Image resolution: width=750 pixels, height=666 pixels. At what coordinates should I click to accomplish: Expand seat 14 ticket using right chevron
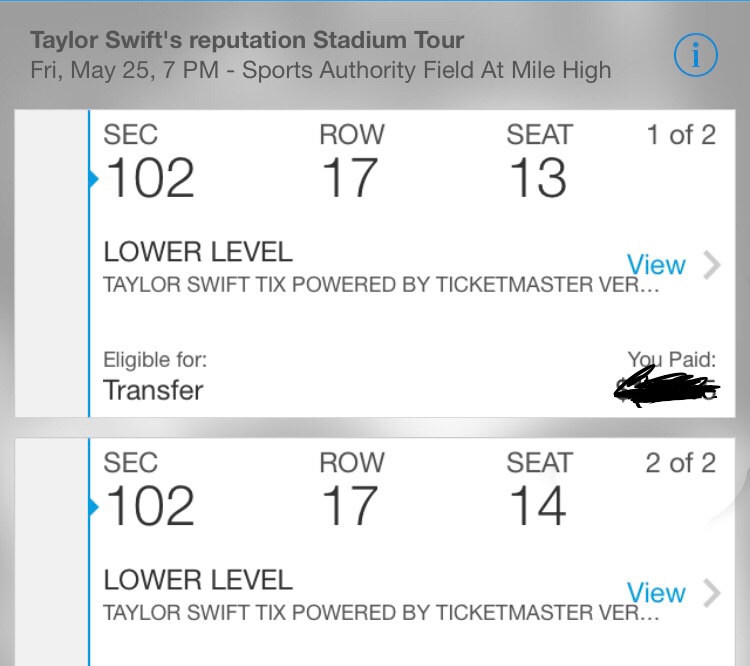[712, 593]
